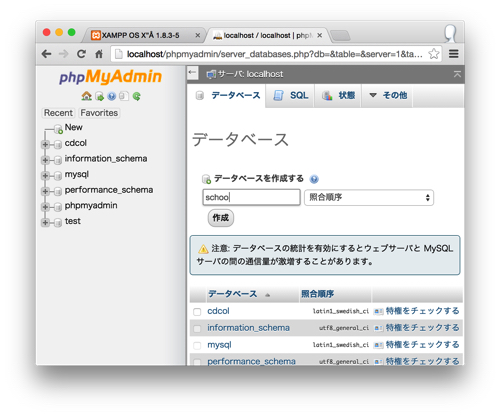Click 特権をチェックする for cdcol

tap(422, 311)
